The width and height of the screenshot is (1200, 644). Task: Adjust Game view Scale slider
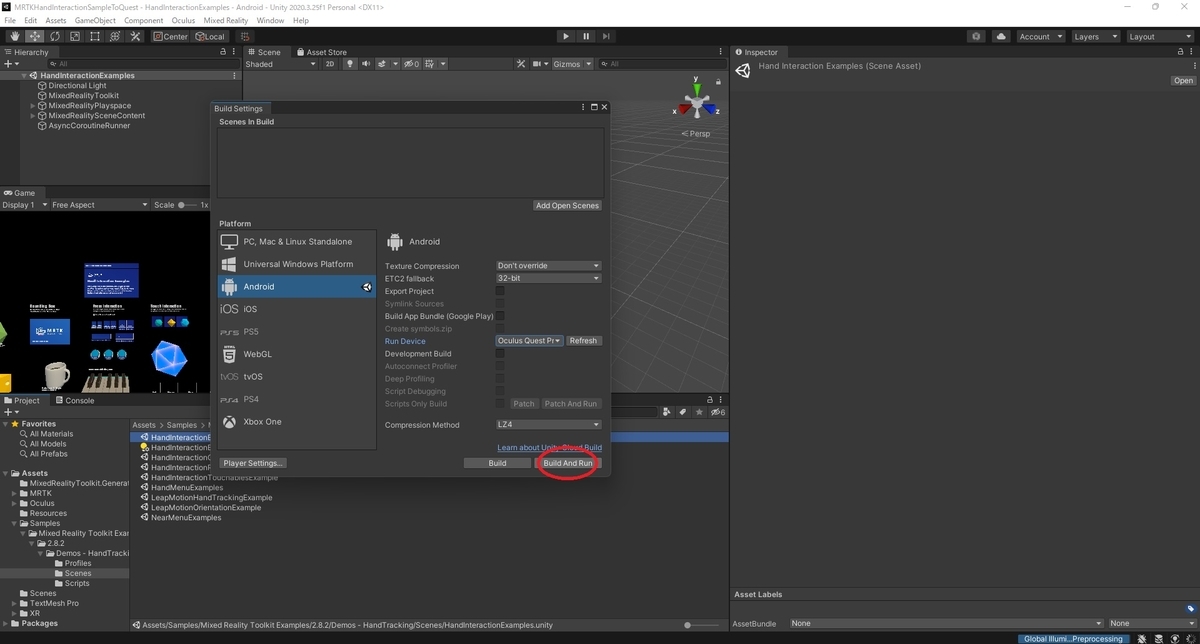click(x=188, y=205)
